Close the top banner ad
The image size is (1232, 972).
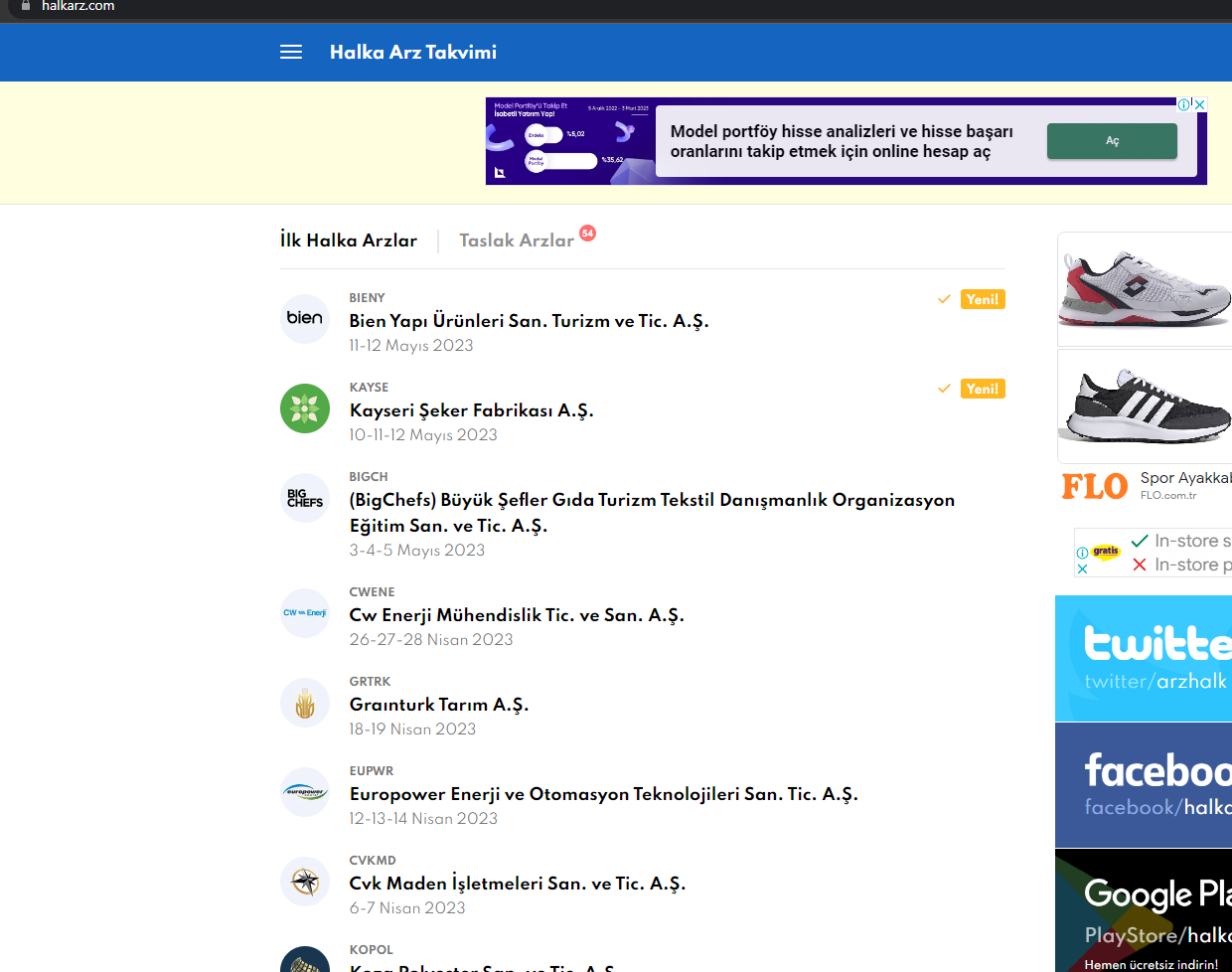tap(1200, 104)
